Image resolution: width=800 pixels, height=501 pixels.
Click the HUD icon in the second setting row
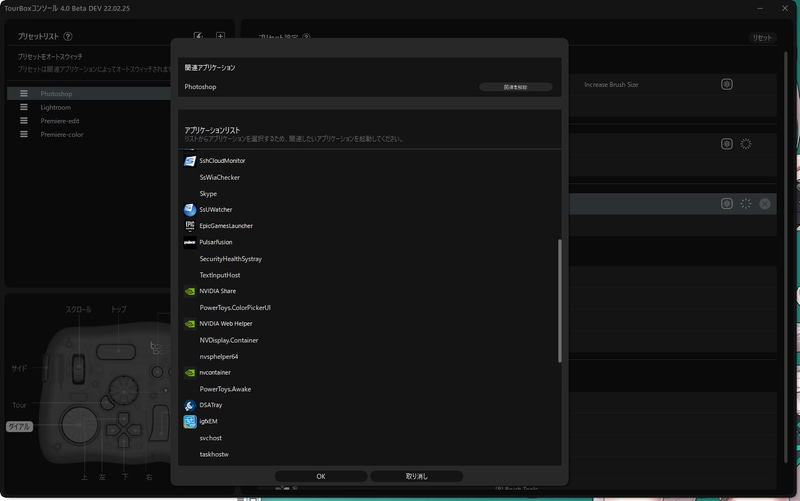tap(727, 144)
